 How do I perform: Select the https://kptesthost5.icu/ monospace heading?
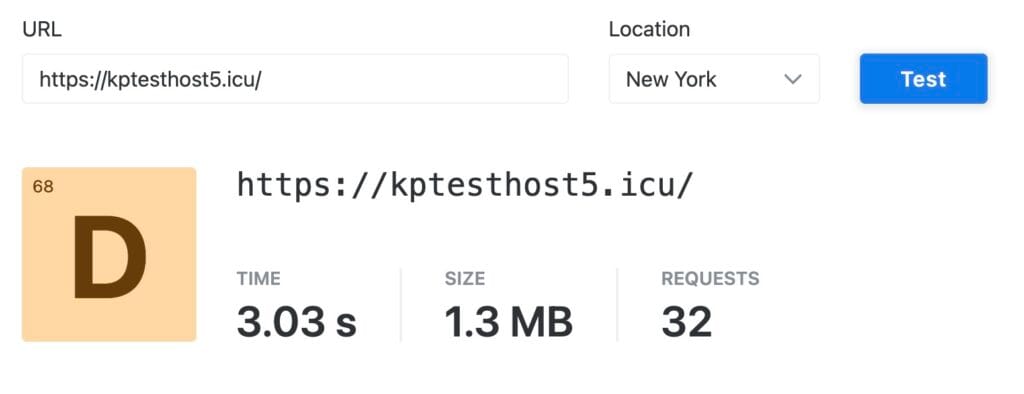coord(464,185)
